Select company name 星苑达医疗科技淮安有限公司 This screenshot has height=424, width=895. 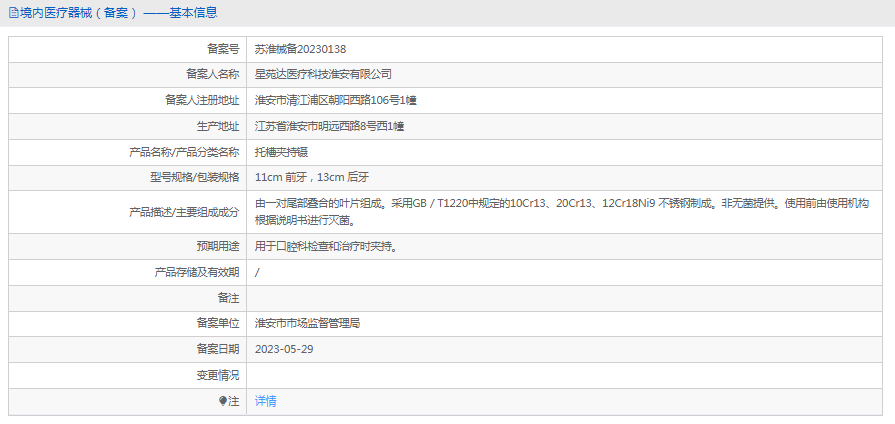click(323, 74)
